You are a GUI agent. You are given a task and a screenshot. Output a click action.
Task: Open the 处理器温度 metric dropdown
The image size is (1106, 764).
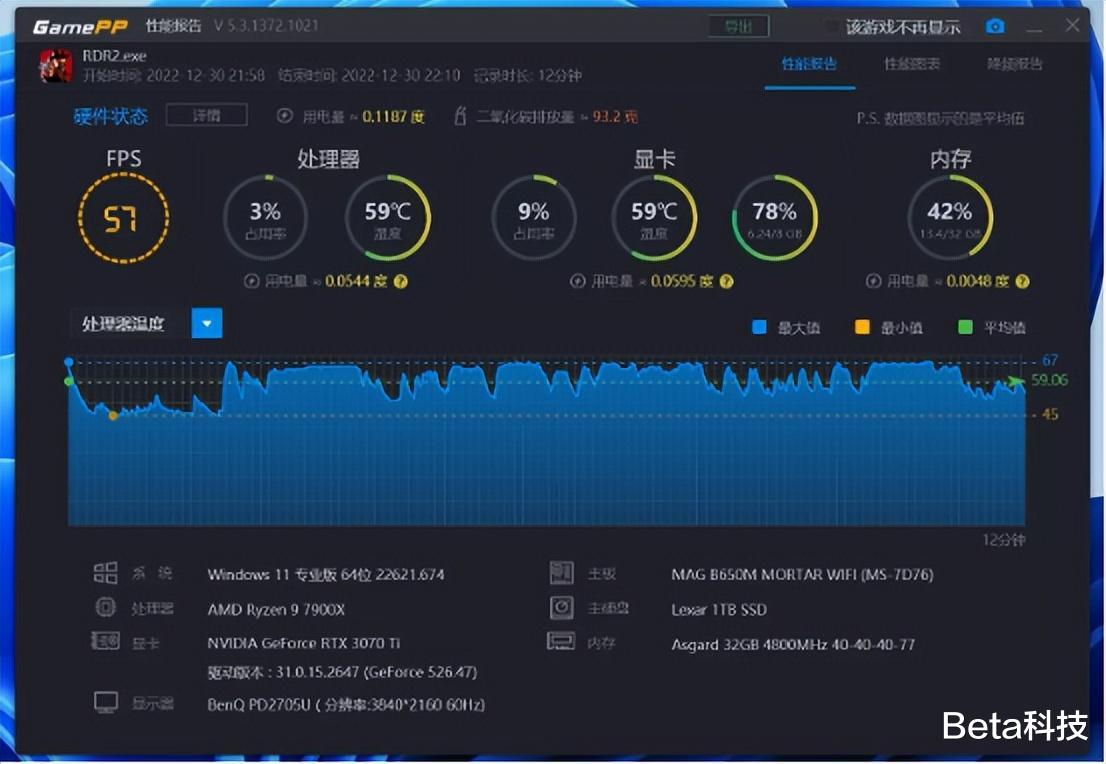(207, 323)
